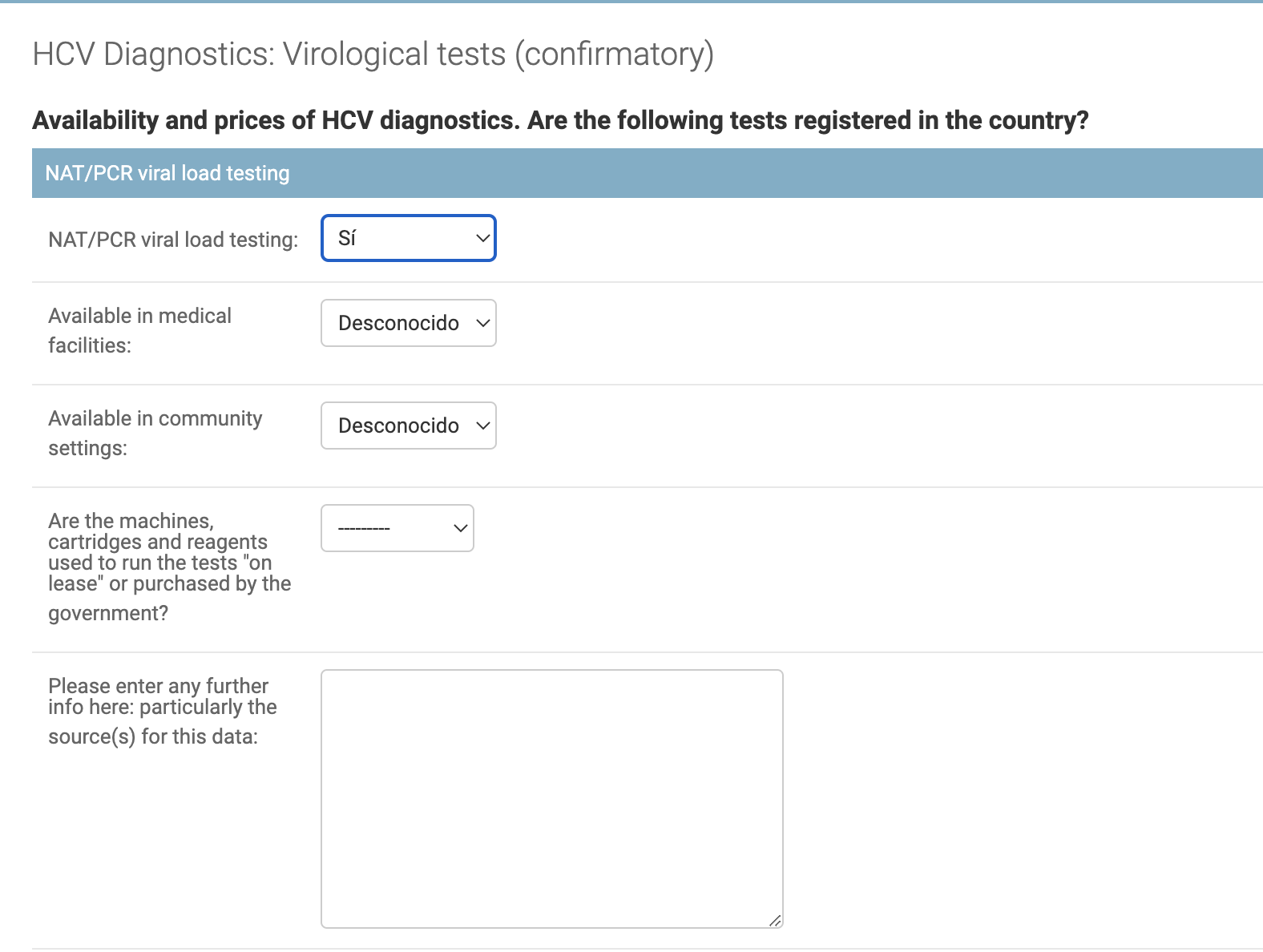
Task: Select the 'Desconocido' value in the medical facilities field
Action: [x=398, y=323]
